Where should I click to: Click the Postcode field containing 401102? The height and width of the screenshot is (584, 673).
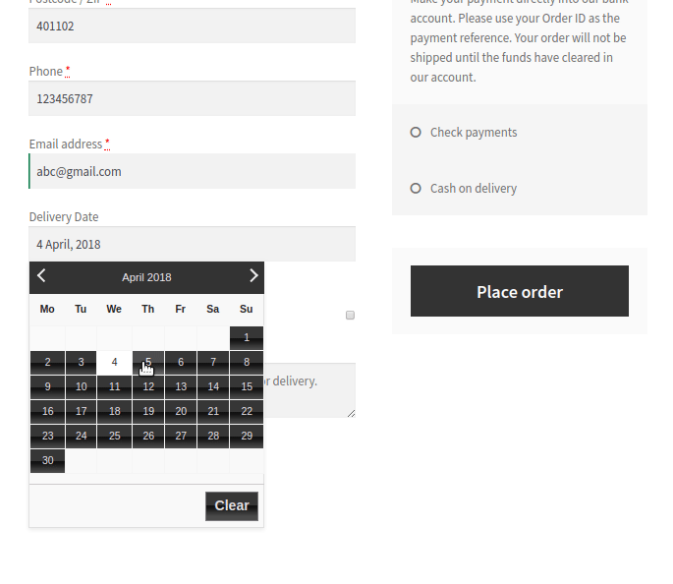(192, 26)
